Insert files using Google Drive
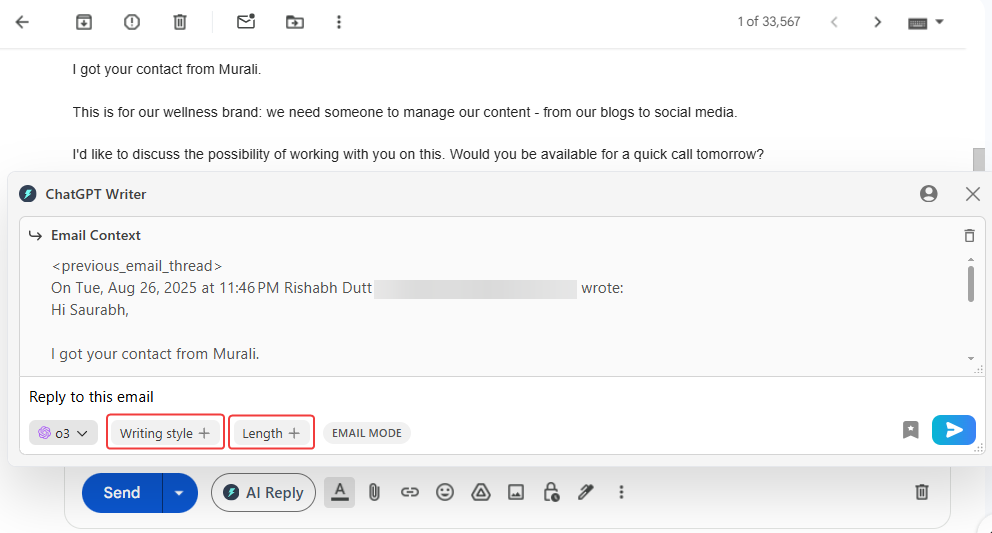The width and height of the screenshot is (992, 533). [481, 492]
